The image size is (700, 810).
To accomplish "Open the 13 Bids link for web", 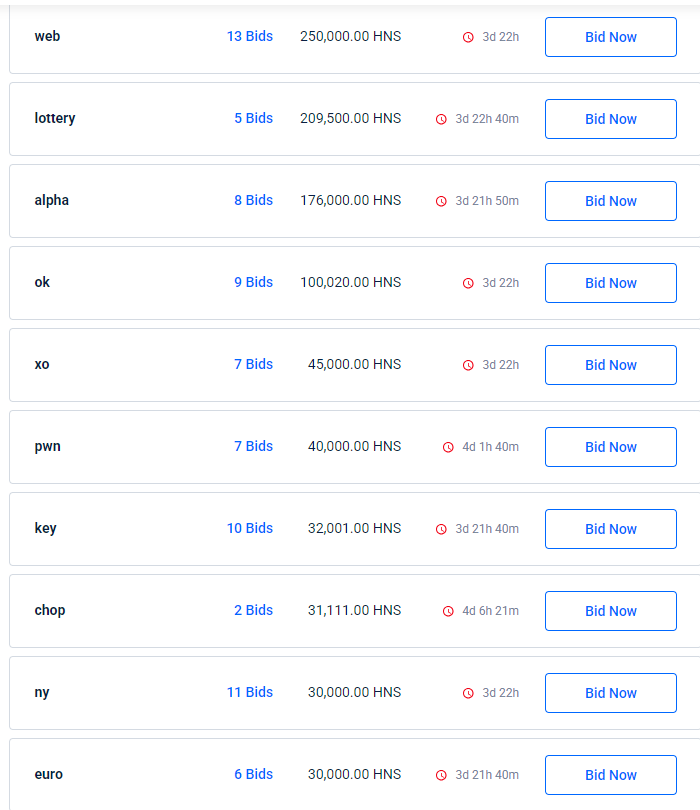I will point(249,36).
